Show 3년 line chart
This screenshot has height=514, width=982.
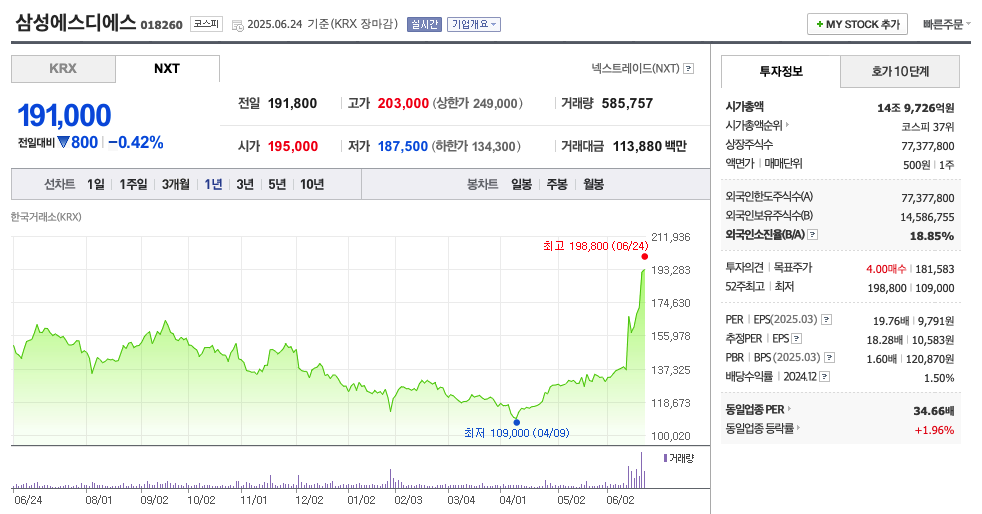[245, 184]
